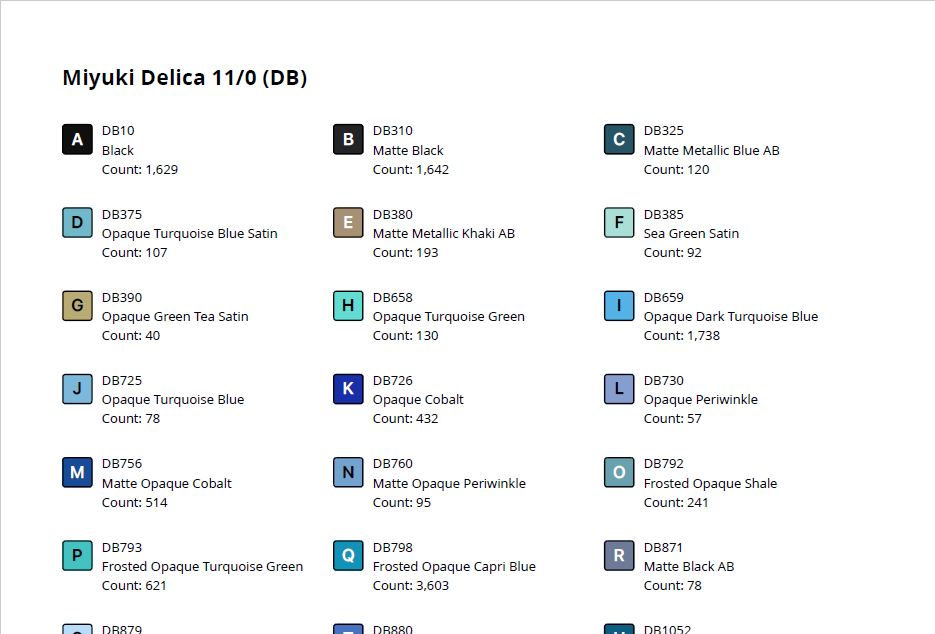Select the DB725 bead code
The width and height of the screenshot is (935, 634).
[x=122, y=381]
